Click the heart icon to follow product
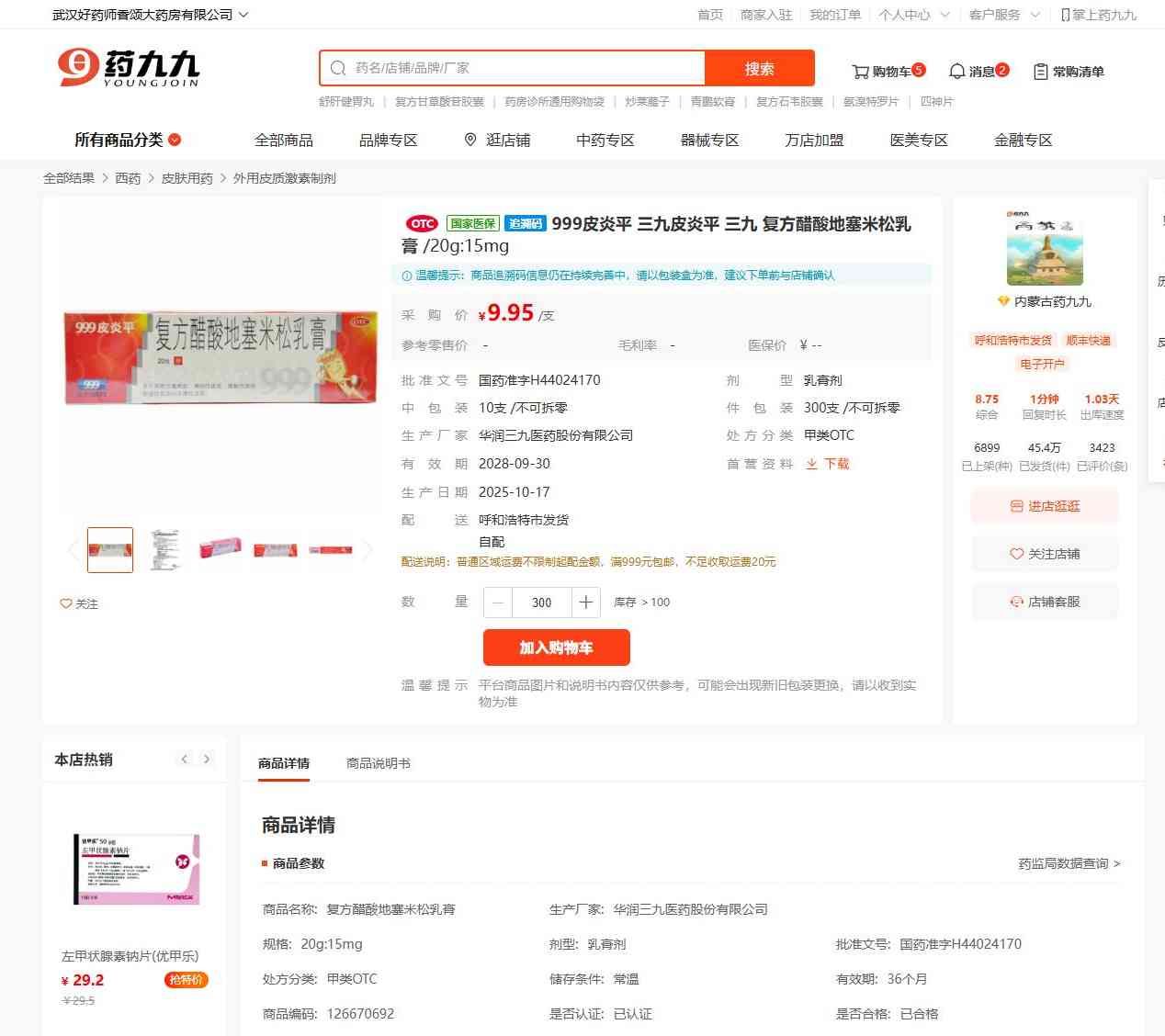 coord(65,603)
